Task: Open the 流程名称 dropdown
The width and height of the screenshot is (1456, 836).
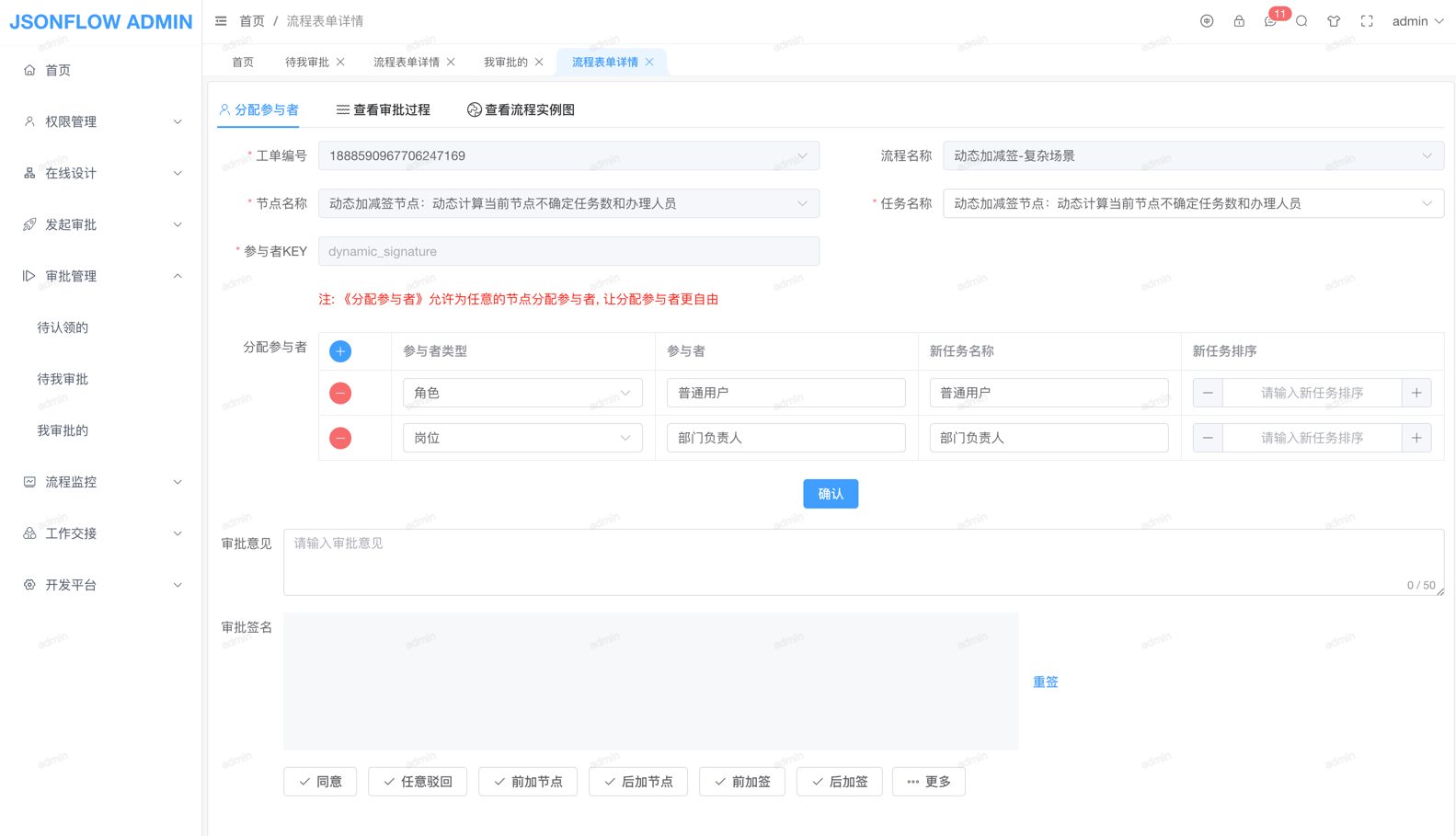Action: pyautogui.click(x=1192, y=155)
